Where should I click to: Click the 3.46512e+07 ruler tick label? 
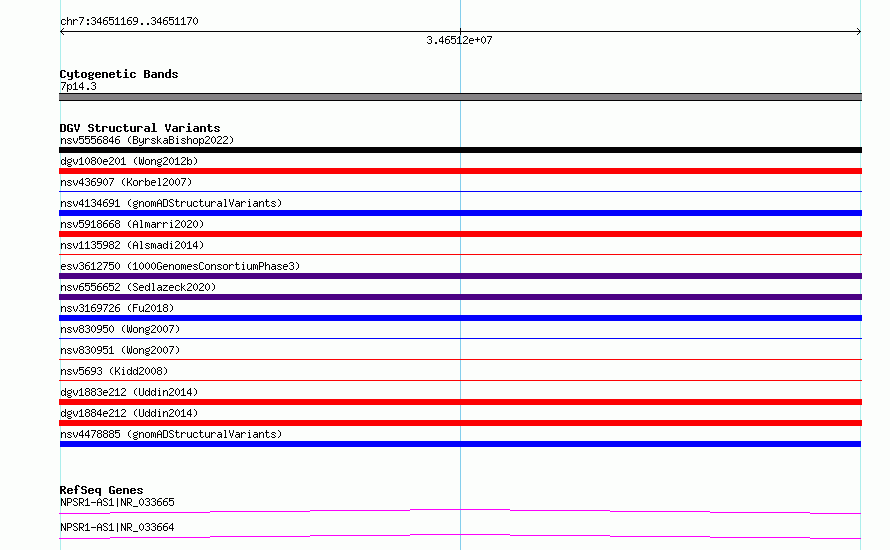(459, 40)
